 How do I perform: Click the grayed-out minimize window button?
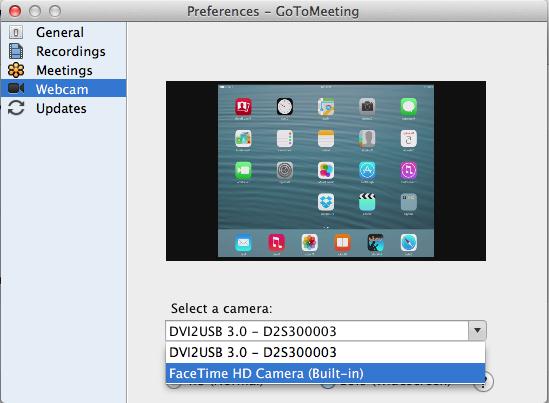(x=35, y=11)
